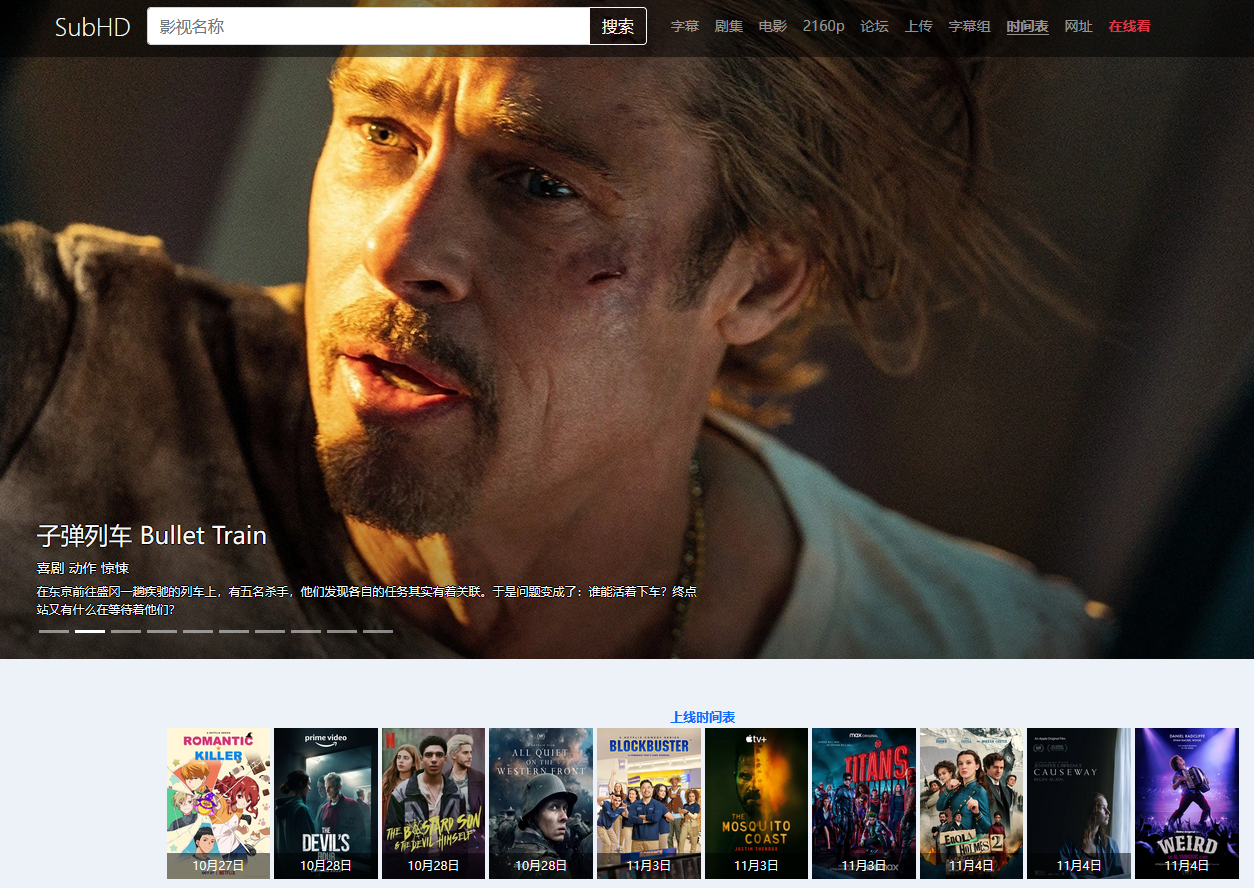Open the 时间表 nav item

1028,26
